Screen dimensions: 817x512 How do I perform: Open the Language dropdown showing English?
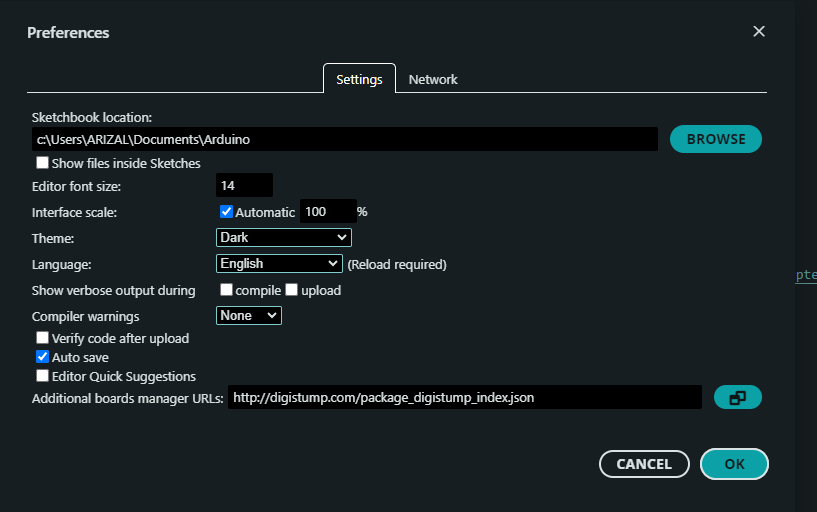(279, 264)
